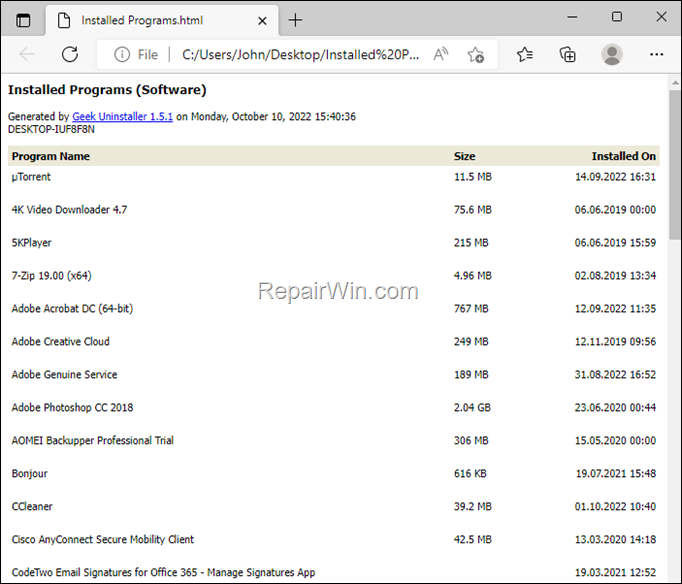Viewport: 682px width, 584px height.
Task: Open the Favorites list icon
Action: point(525,55)
